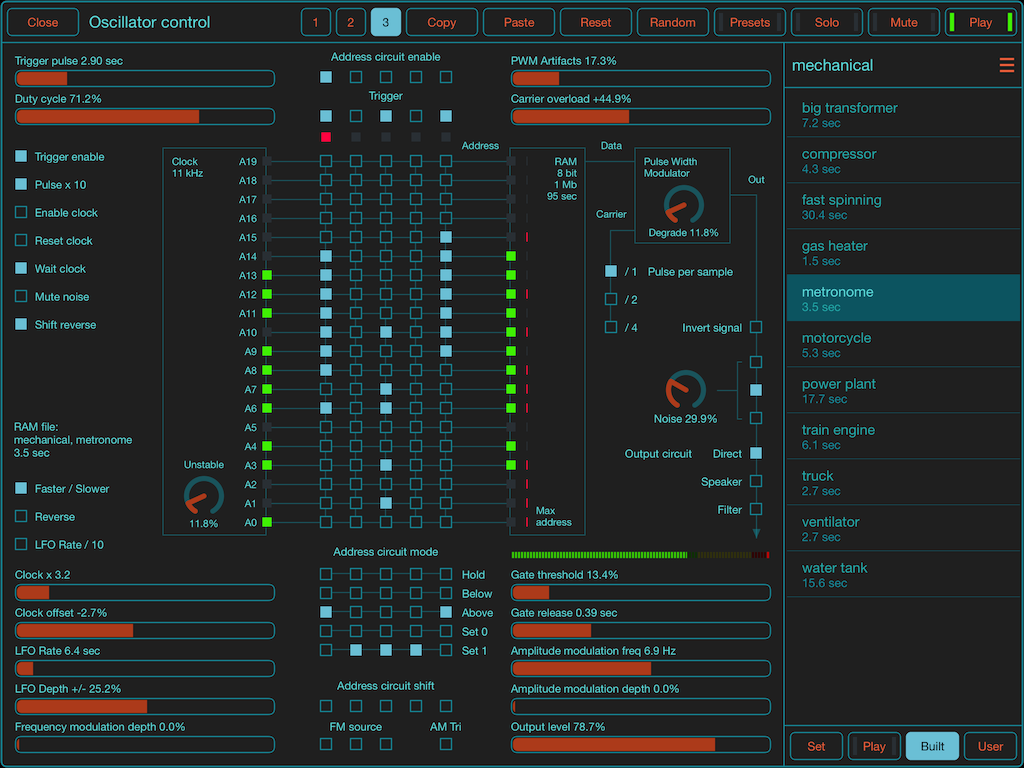Click the Solo control in the top bar
1024x768 pixels.
click(827, 21)
